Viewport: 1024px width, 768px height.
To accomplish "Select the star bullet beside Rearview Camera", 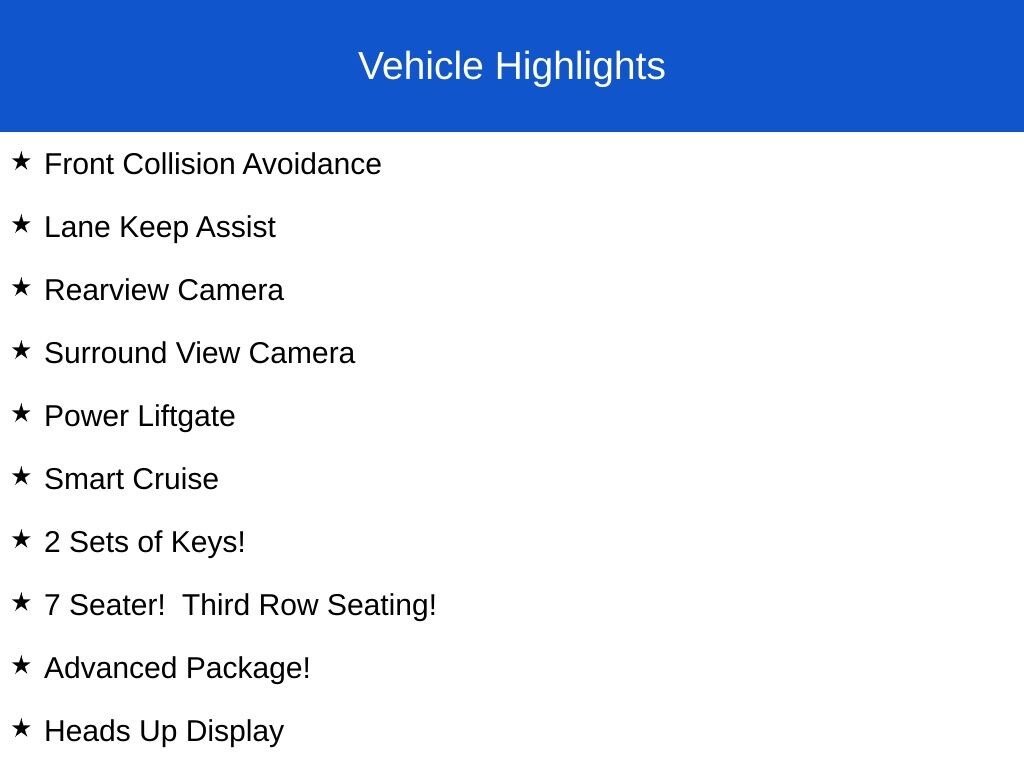I will (x=21, y=287).
